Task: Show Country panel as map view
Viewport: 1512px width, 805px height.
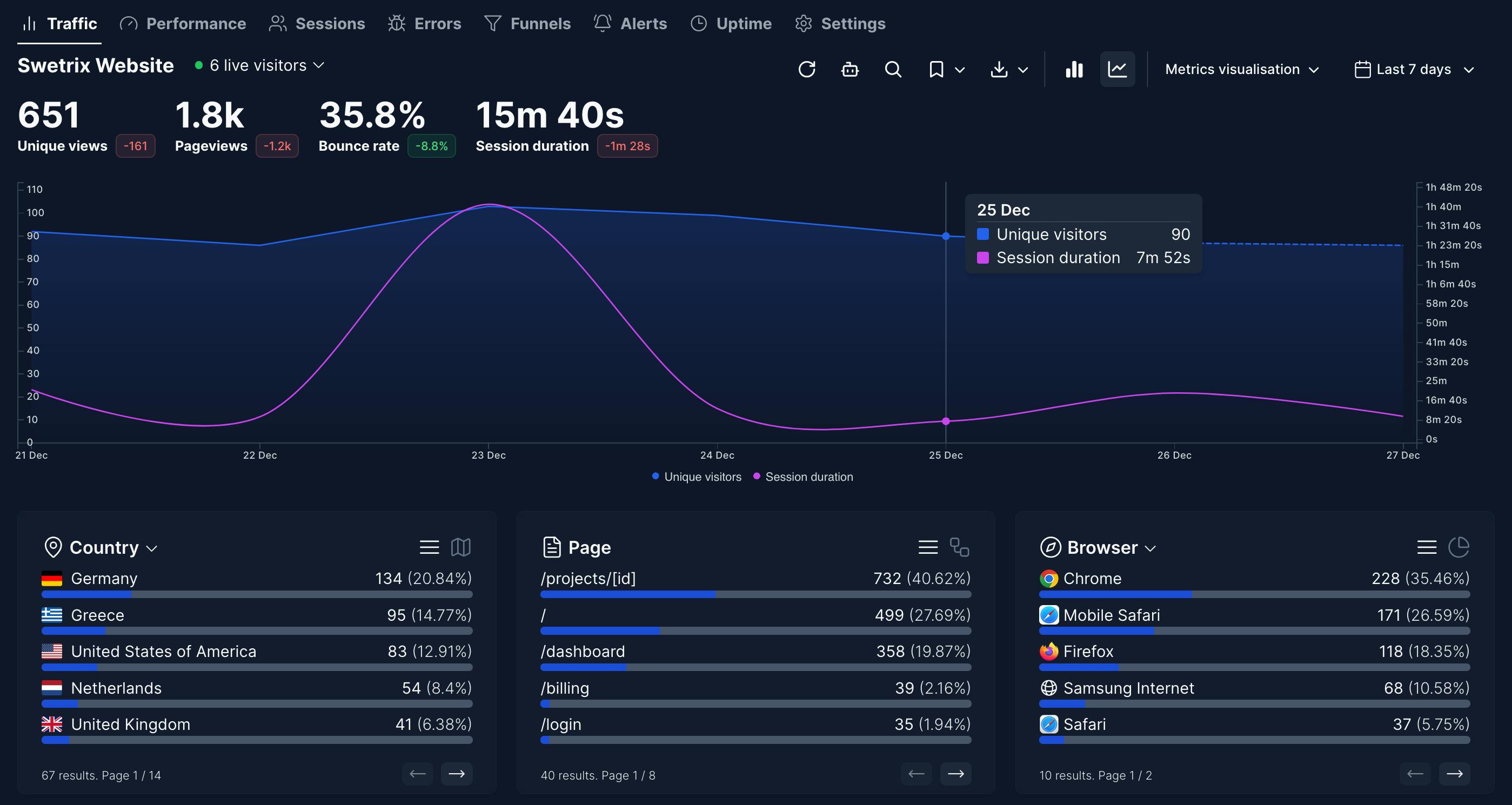Action: pyautogui.click(x=461, y=547)
